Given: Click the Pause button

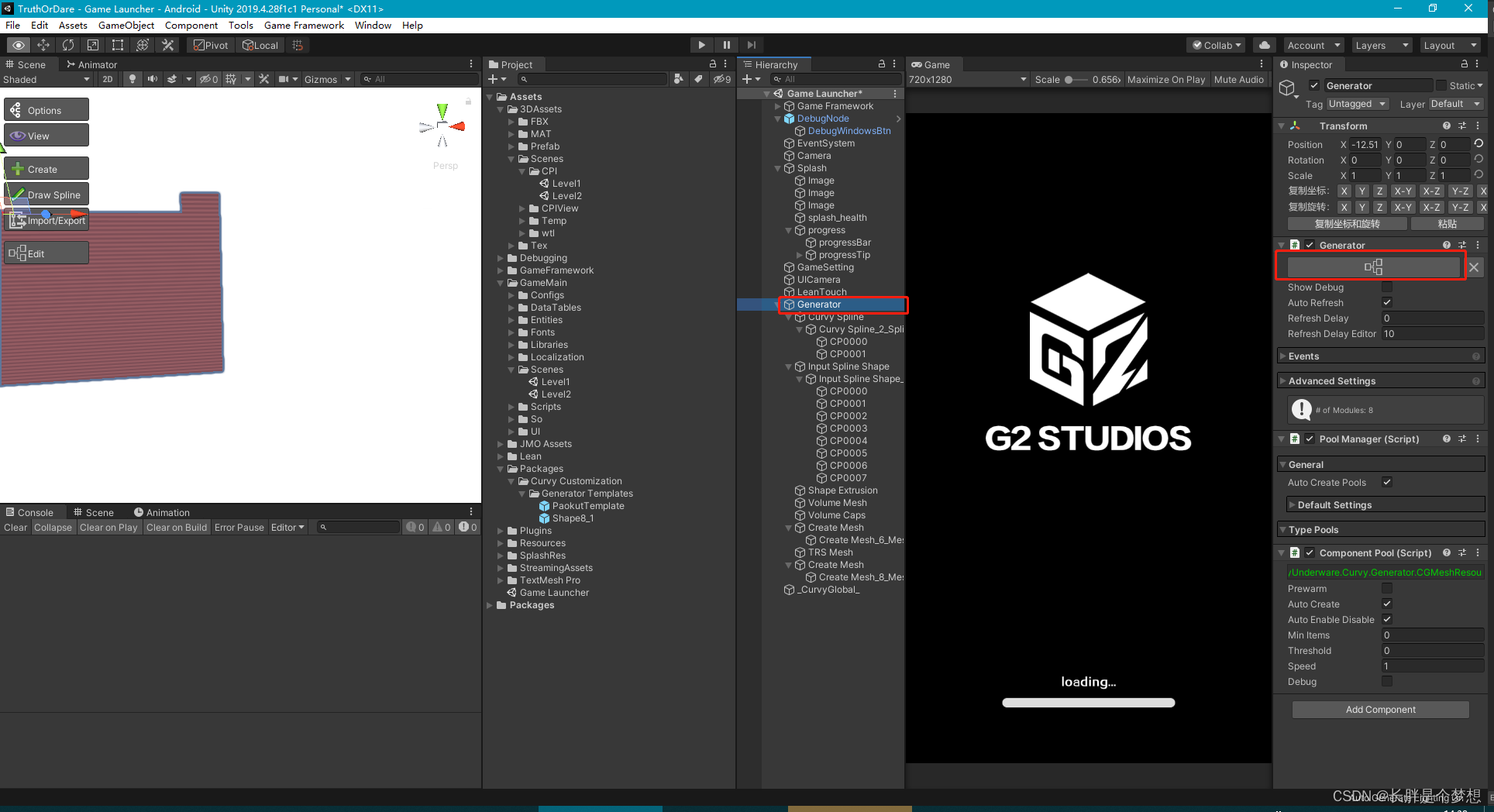Looking at the screenshot, I should [726, 45].
